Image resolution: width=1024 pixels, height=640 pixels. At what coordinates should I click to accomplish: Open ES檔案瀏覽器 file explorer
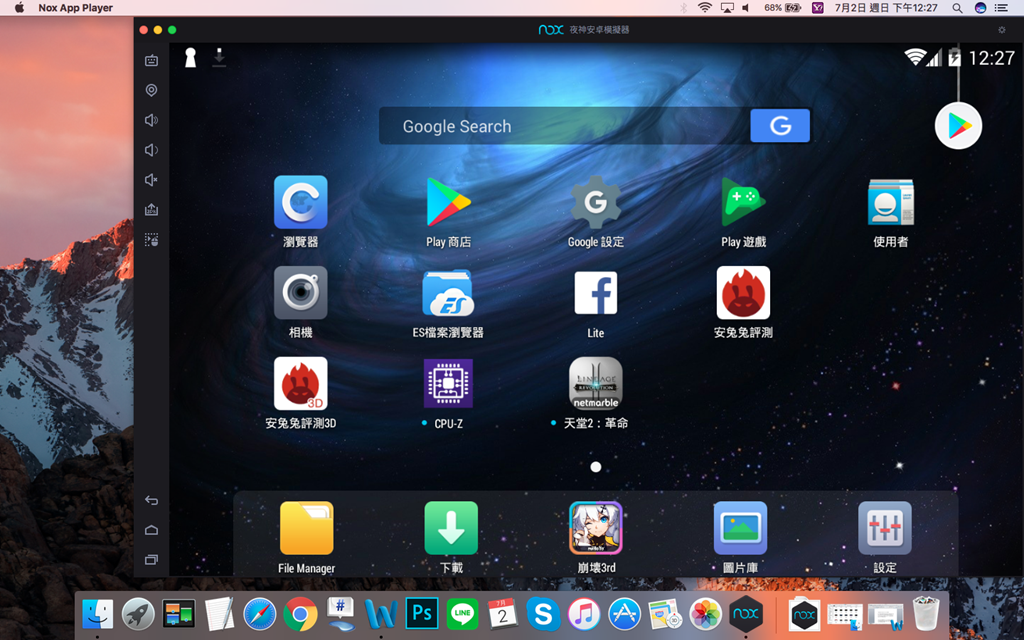point(448,294)
